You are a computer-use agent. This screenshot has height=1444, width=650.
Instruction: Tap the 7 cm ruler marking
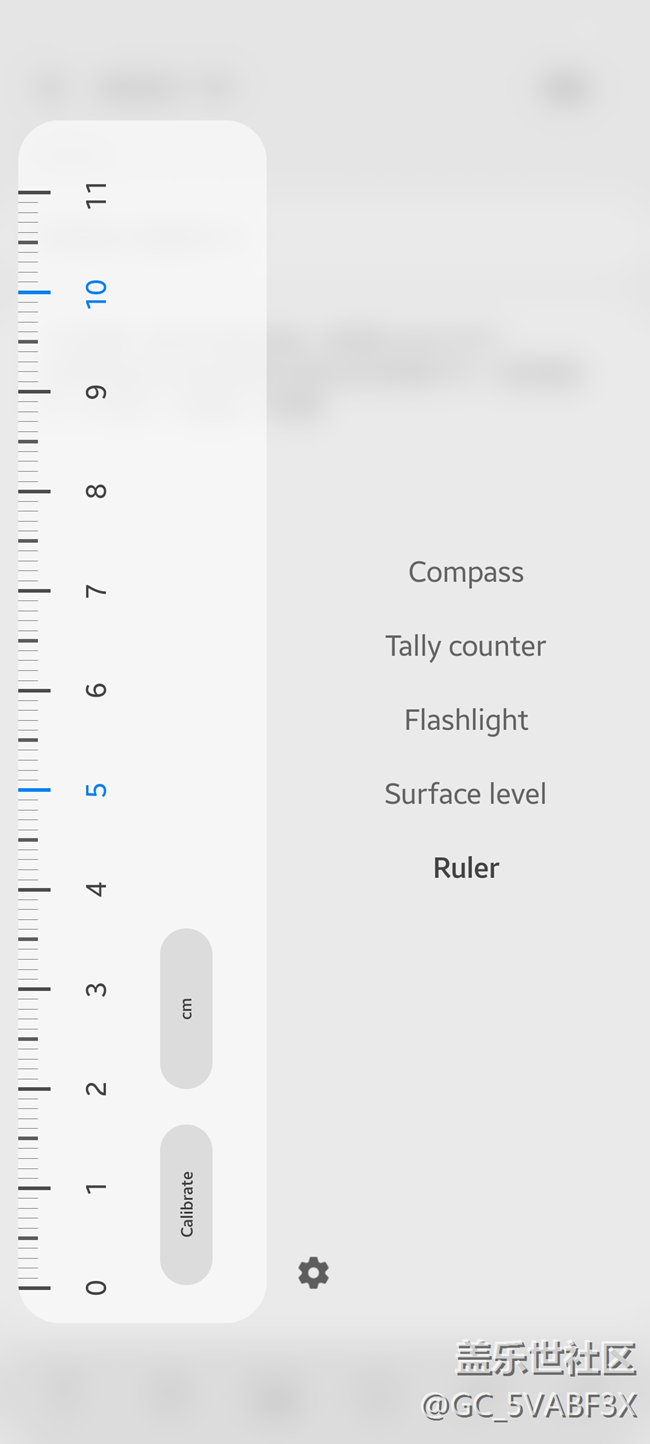coord(96,591)
